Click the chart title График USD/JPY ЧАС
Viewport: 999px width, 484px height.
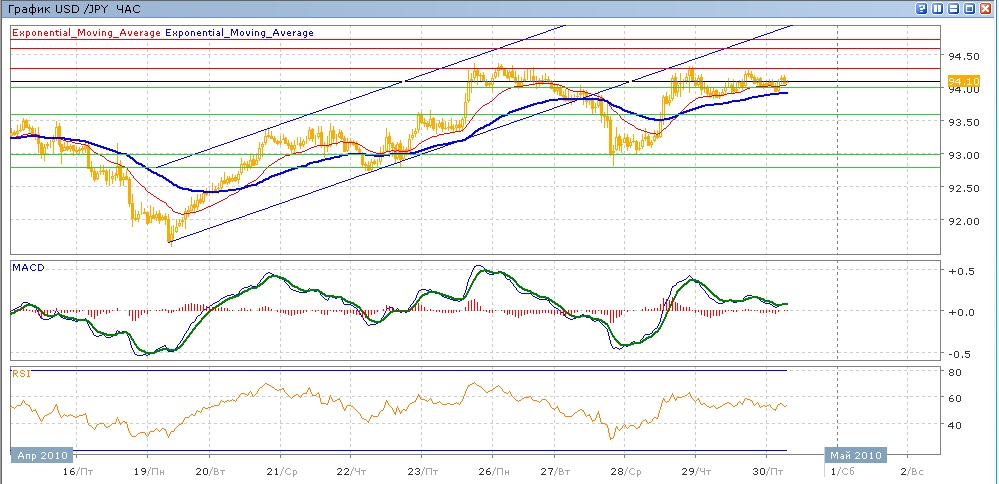74,11
